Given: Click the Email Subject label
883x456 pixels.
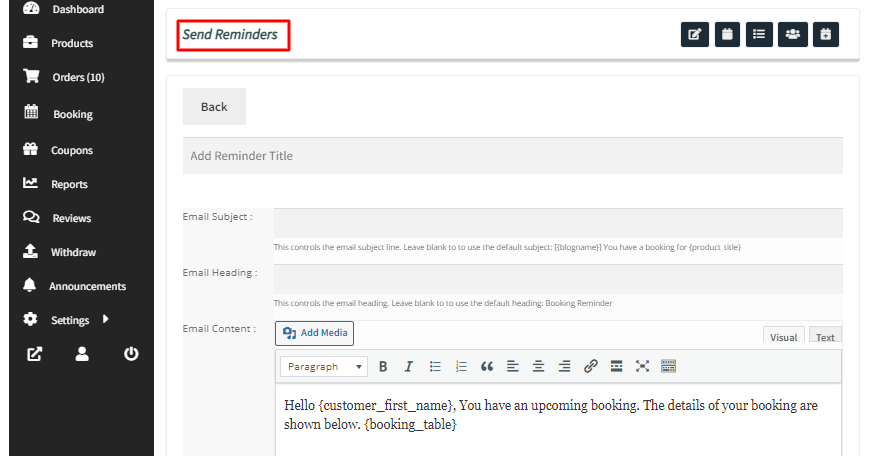Looking at the screenshot, I should [217, 216].
